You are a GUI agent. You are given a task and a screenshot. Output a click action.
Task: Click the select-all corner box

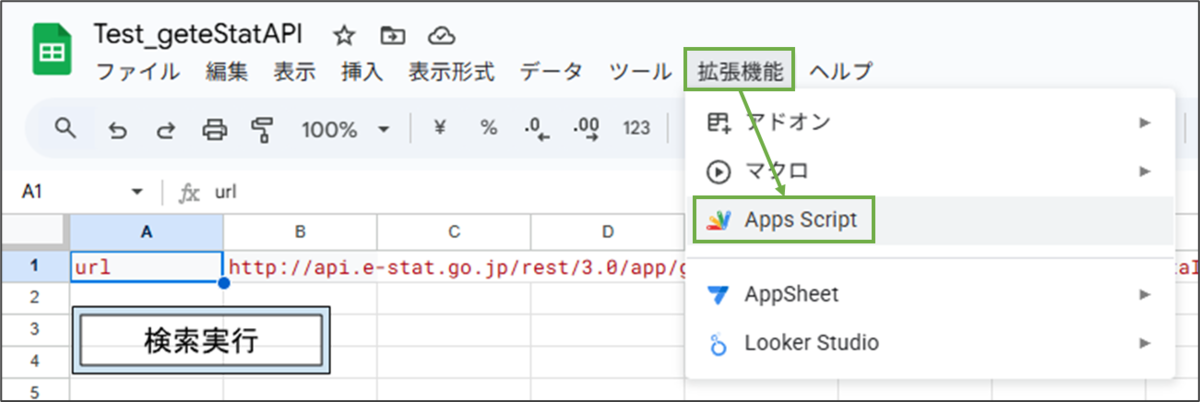(x=35, y=232)
